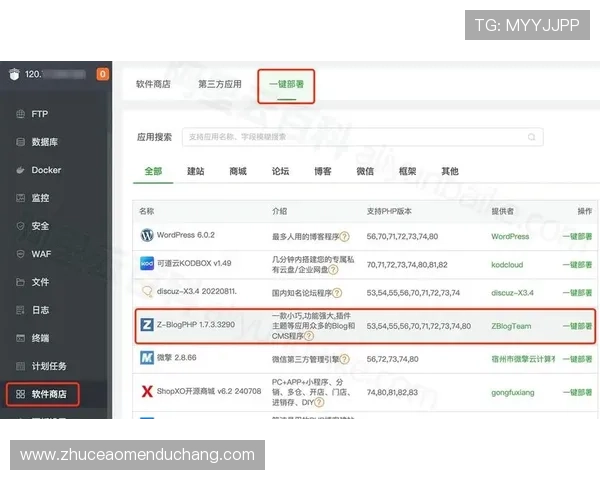This screenshot has width=600, height=480.
Task: Open the ZBlogTeam provider link
Action: click(x=511, y=326)
